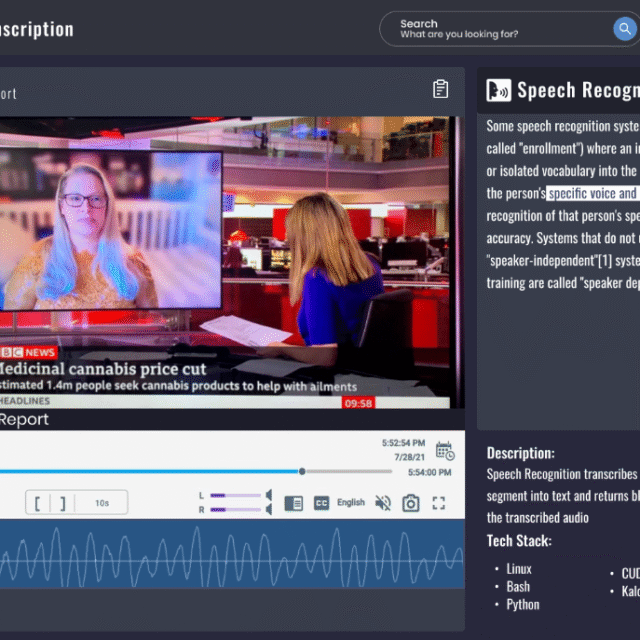The width and height of the screenshot is (640, 640).
Task: Click the BBC News video frame
Action: tap(232, 262)
